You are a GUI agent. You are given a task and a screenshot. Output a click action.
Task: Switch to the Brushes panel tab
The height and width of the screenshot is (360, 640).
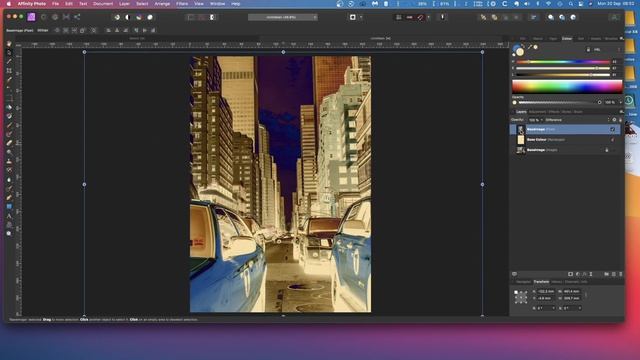[x=611, y=38]
